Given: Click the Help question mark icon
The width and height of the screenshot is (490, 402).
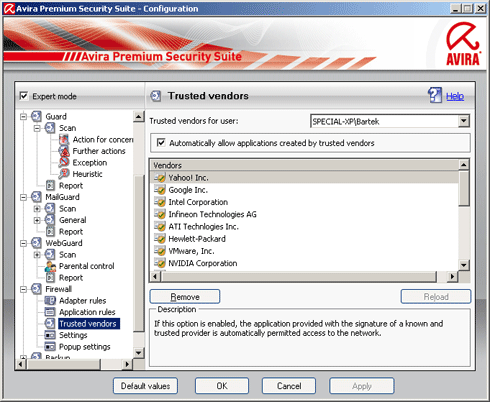Looking at the screenshot, I should click(435, 96).
